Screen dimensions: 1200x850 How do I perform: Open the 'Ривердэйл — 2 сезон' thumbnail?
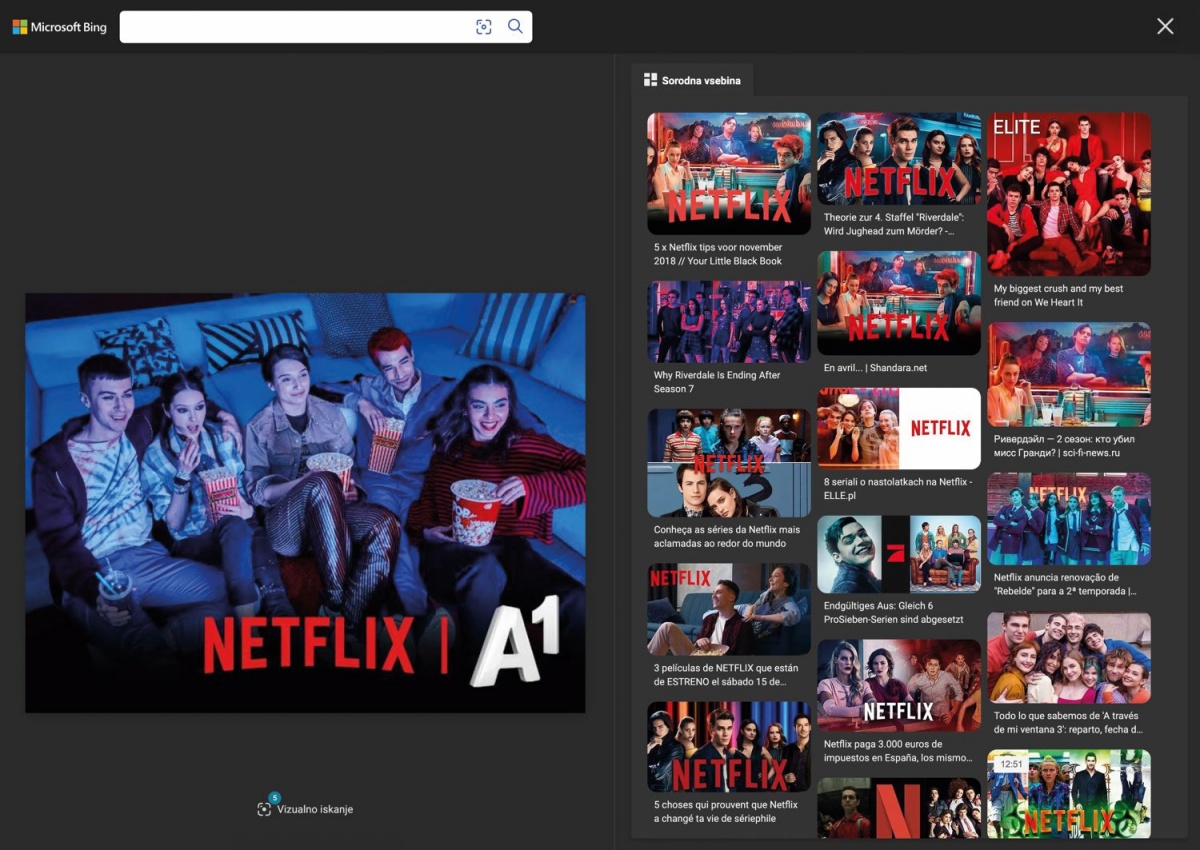(x=1069, y=375)
